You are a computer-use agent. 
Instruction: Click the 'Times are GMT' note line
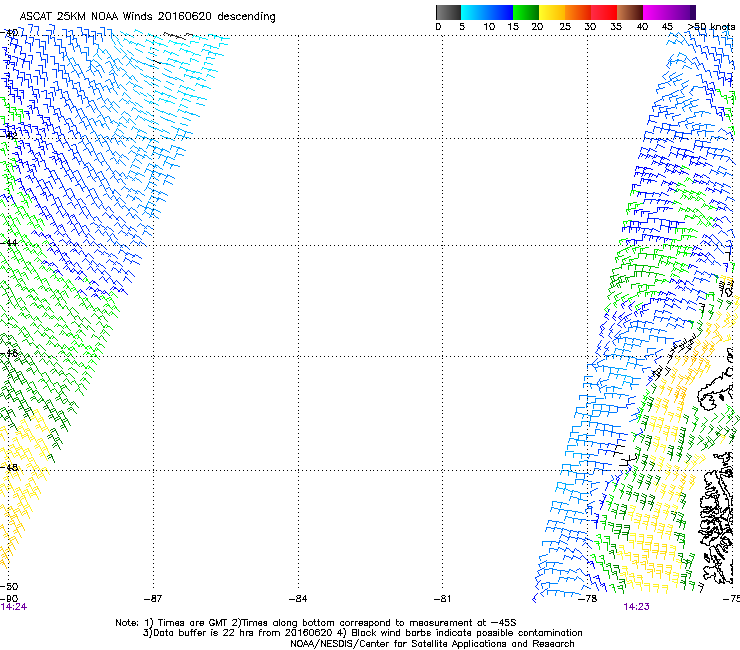(316, 623)
